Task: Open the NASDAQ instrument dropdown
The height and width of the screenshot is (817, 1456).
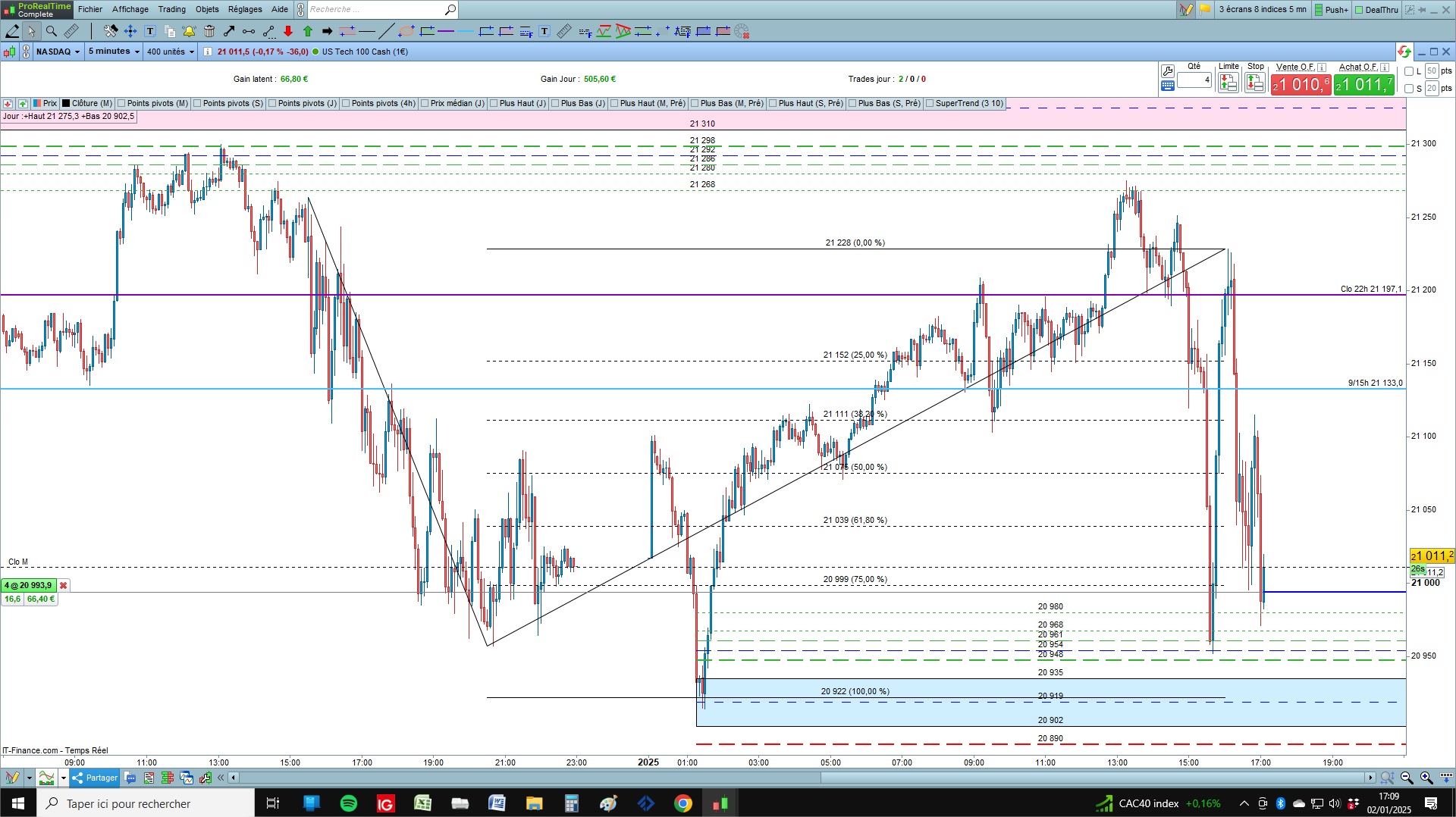Action: (x=58, y=52)
